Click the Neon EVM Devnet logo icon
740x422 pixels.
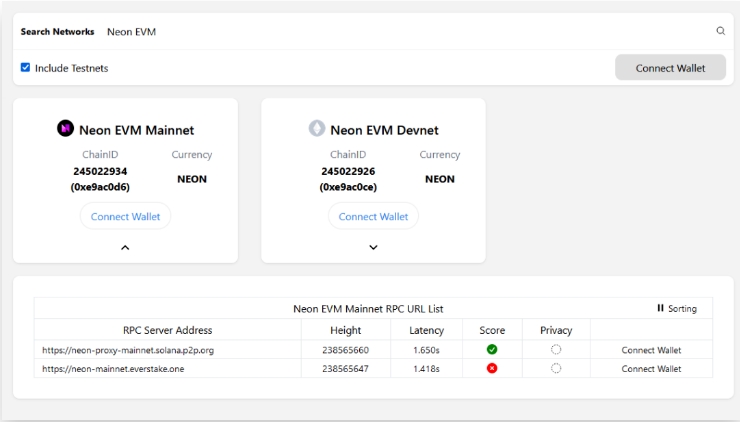tap(317, 128)
